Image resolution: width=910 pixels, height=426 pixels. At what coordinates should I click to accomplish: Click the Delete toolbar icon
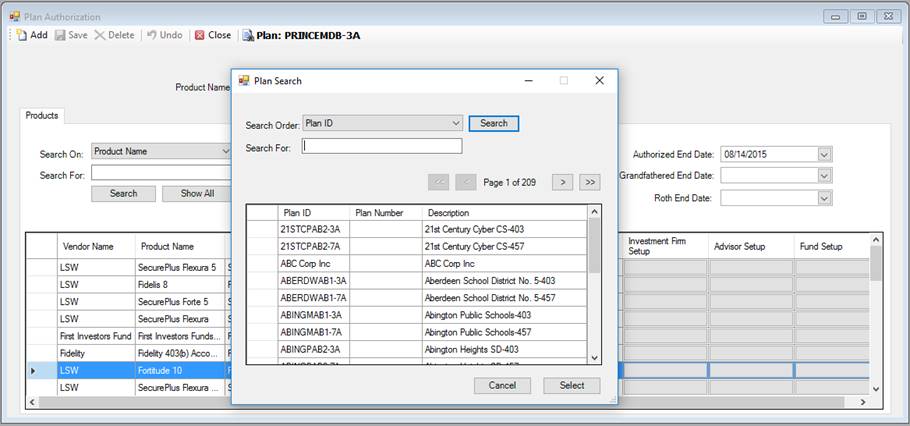tap(100, 35)
